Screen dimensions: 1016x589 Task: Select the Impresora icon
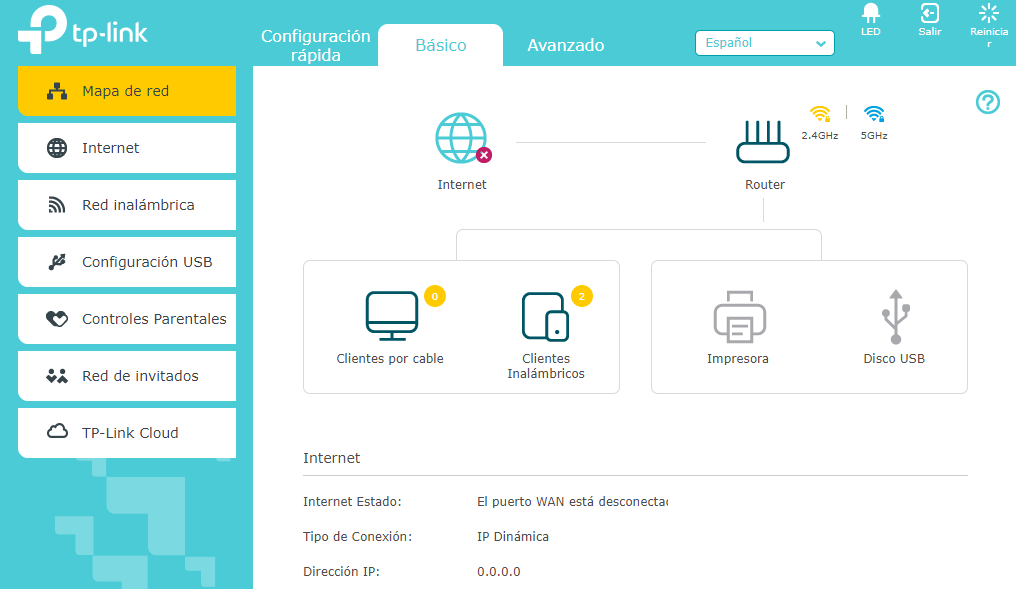(x=738, y=318)
